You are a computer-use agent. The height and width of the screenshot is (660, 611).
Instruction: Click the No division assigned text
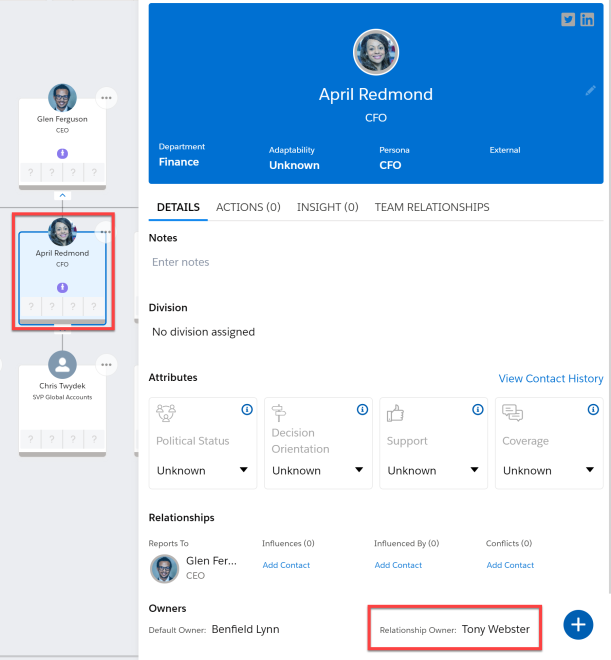pyautogui.click(x=203, y=332)
